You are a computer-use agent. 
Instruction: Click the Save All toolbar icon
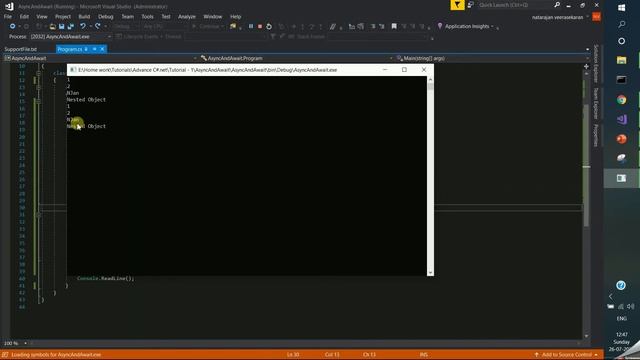71,27
